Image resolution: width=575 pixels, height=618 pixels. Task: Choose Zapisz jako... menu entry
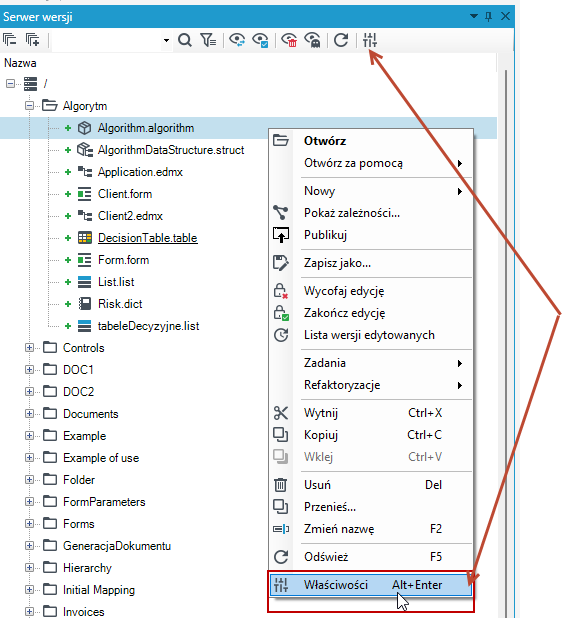point(370,263)
